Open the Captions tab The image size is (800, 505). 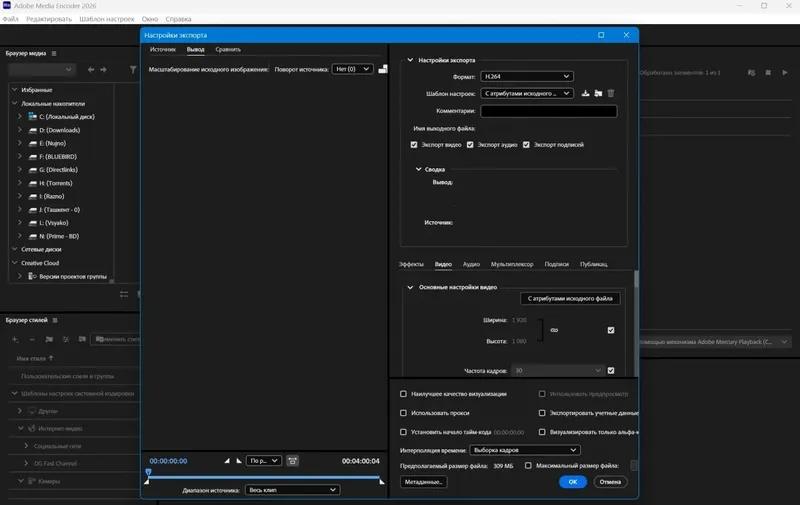tap(557, 264)
